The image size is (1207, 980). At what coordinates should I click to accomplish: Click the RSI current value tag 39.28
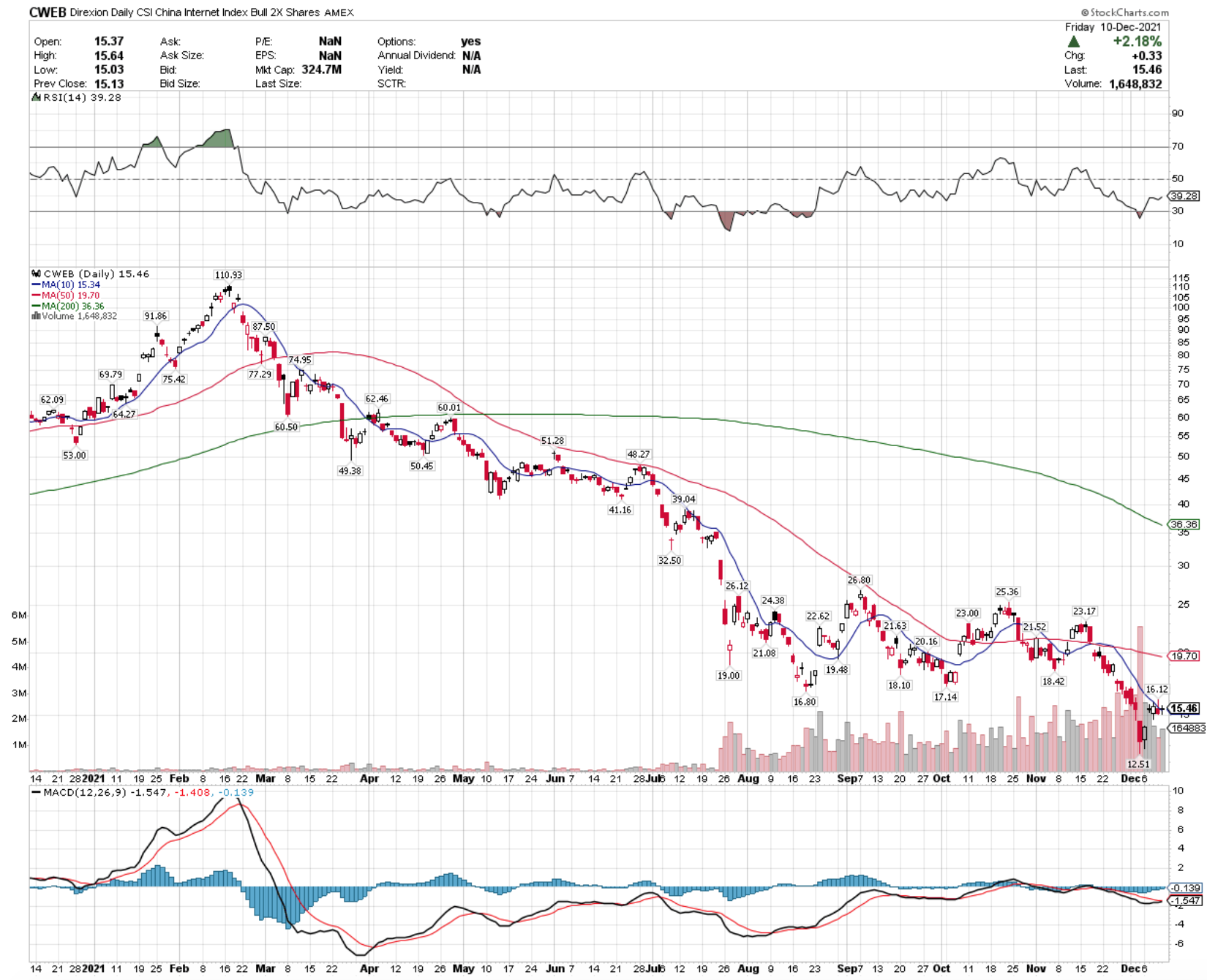pyautogui.click(x=1184, y=196)
